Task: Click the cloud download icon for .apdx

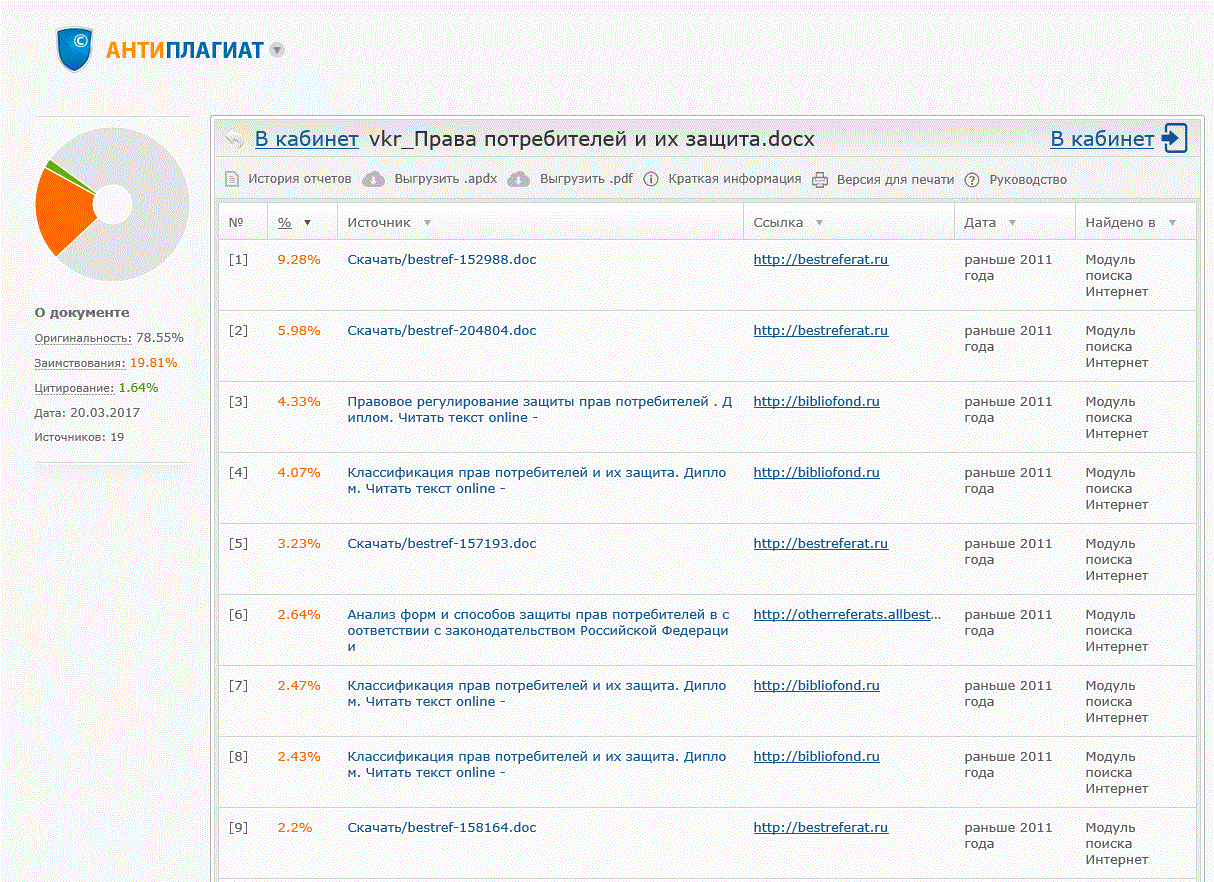Action: [x=373, y=180]
